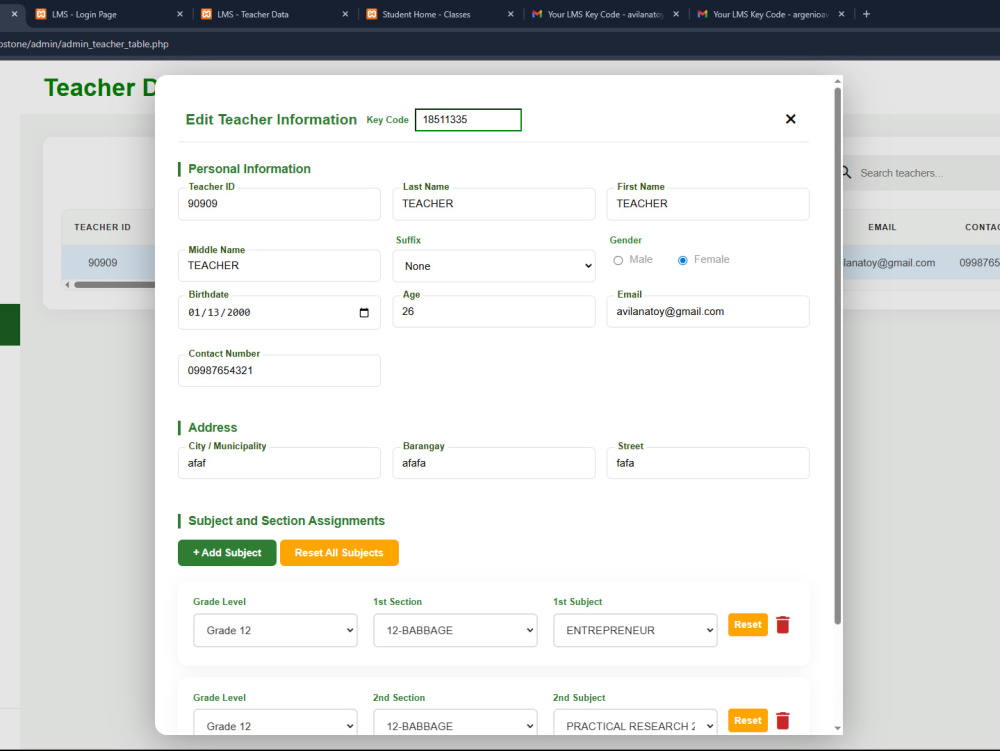Click the Reset All Subjects button
The width and height of the screenshot is (1000, 751).
[x=339, y=553]
